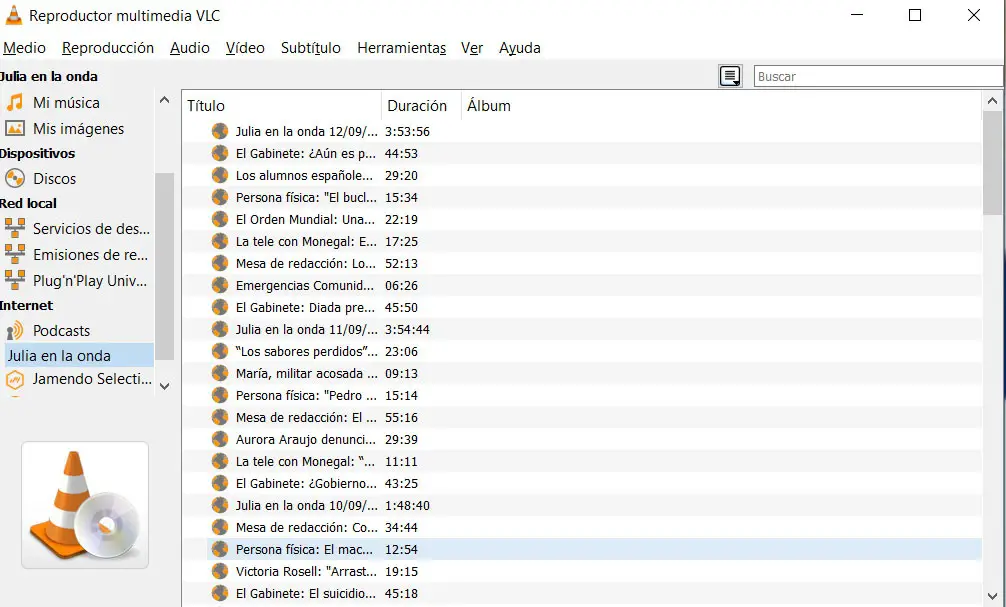Change playlist view mode icon
Viewport: 1006px width, 607px height.
coord(730,76)
